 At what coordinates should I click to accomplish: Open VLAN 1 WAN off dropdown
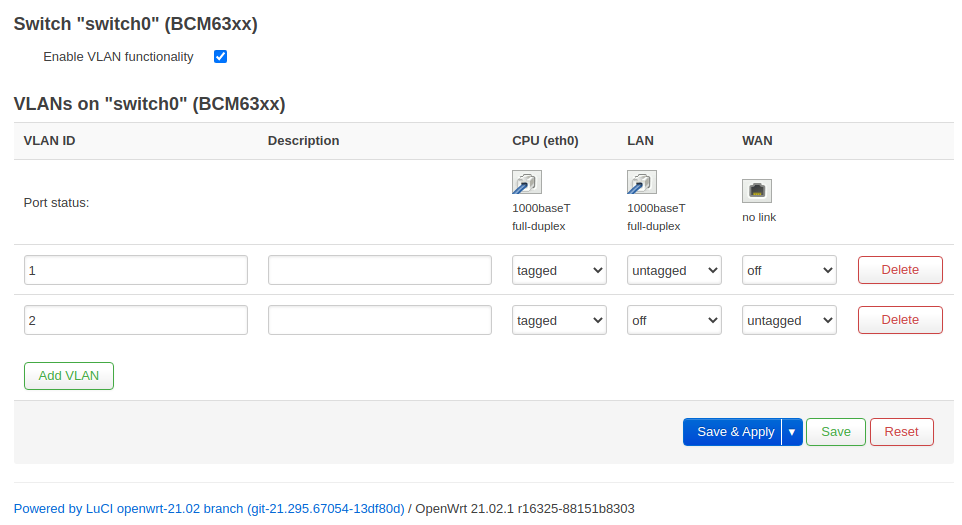point(789,270)
